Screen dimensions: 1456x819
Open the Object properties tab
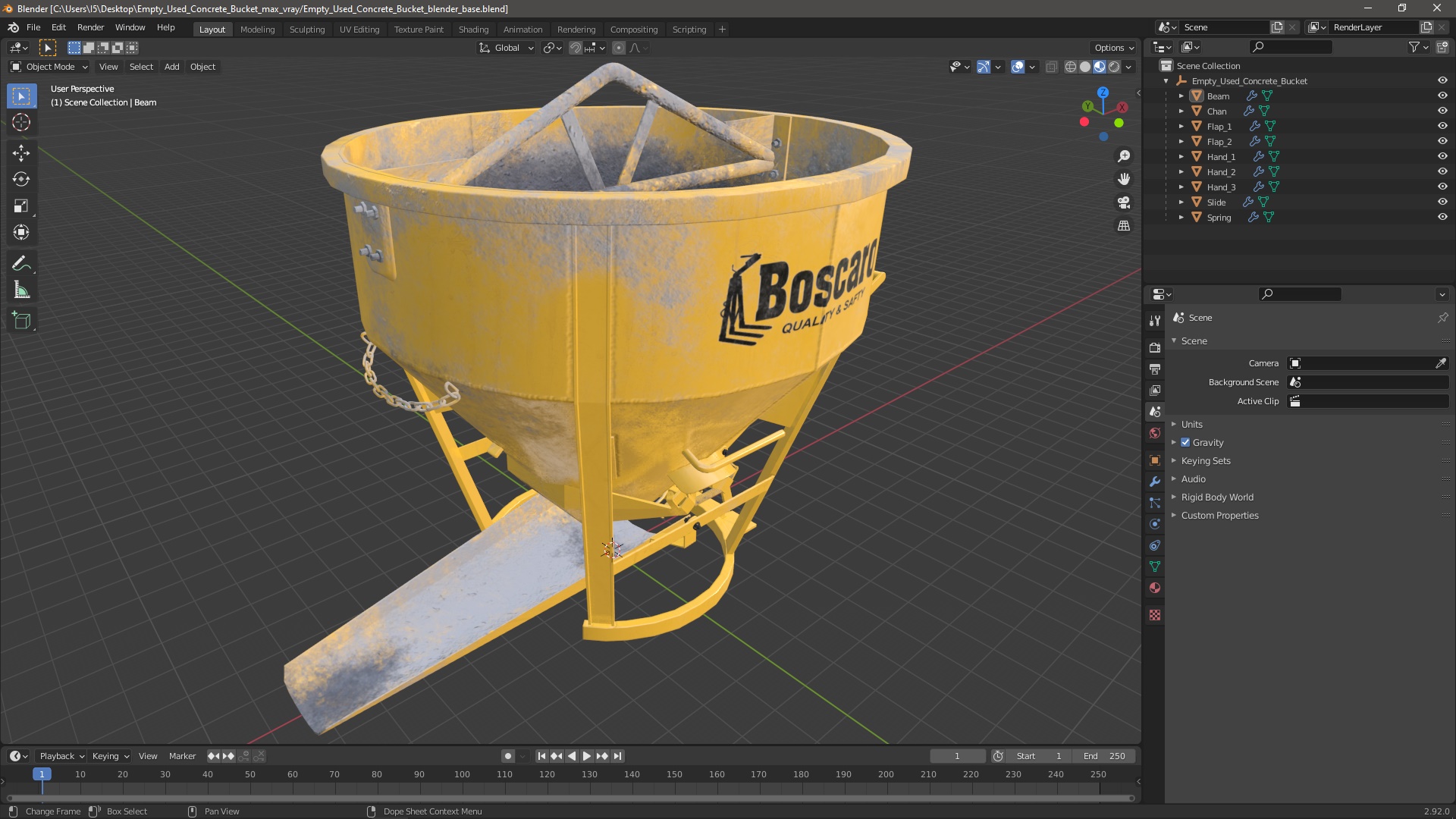pos(1155,460)
